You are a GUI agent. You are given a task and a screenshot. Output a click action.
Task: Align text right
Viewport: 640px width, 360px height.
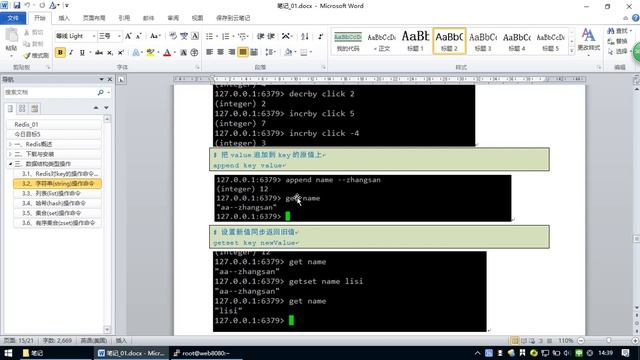pyautogui.click(x=231, y=52)
